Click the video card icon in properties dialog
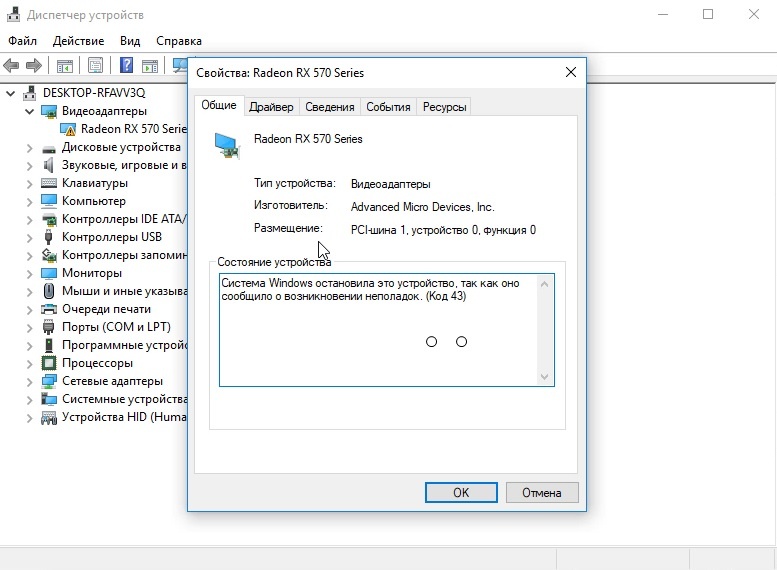777x570 pixels. pos(227,145)
